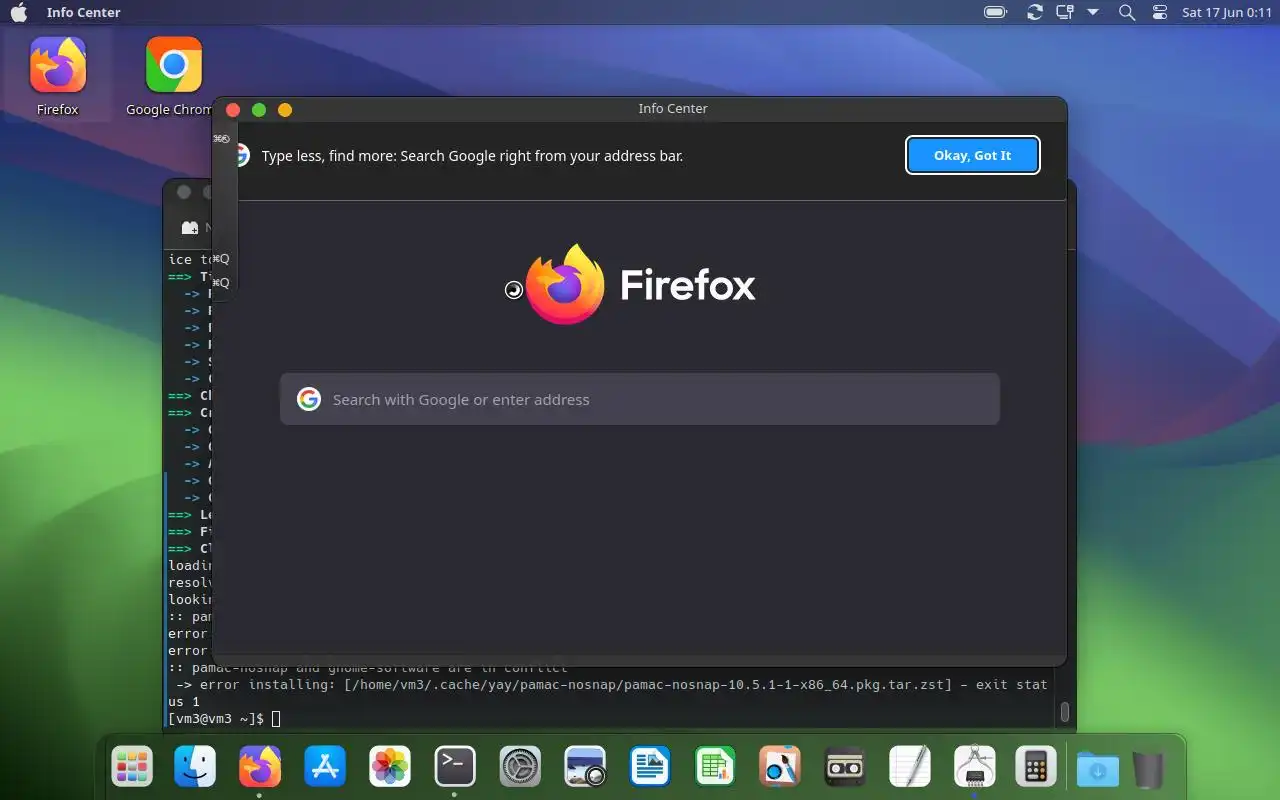Image resolution: width=1280 pixels, height=800 pixels.
Task: Open the text editor notepad icon
Action: pos(910,767)
